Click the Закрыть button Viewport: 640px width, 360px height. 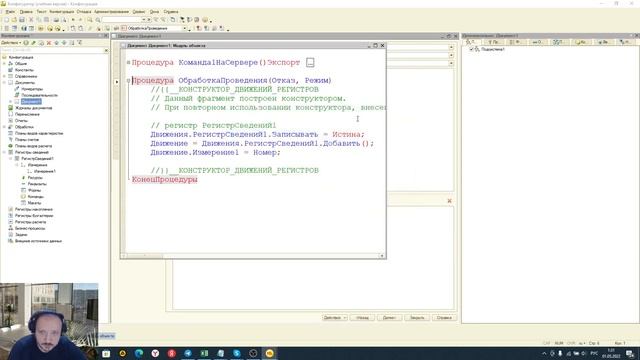417,318
